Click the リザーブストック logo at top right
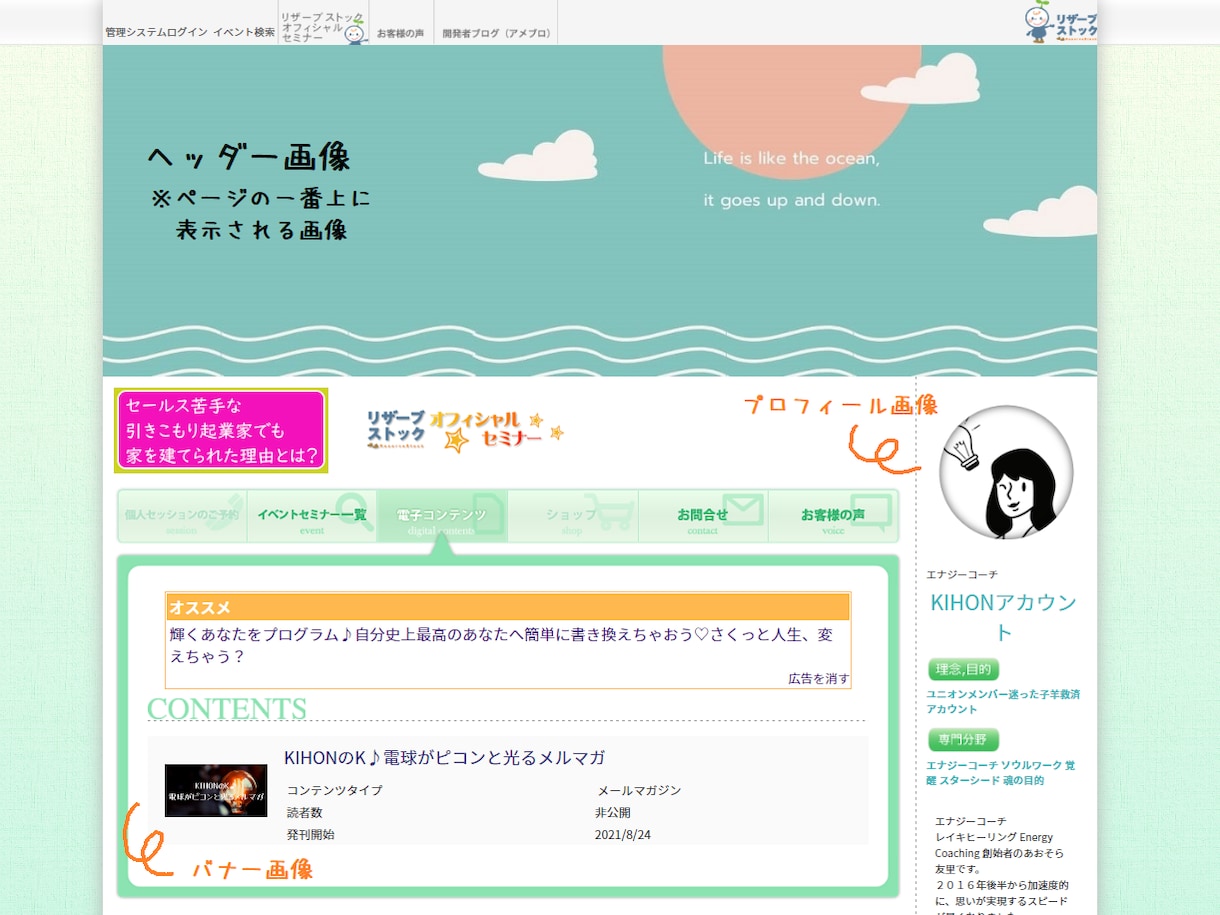Viewport: 1220px width, 915px height. [1060, 23]
